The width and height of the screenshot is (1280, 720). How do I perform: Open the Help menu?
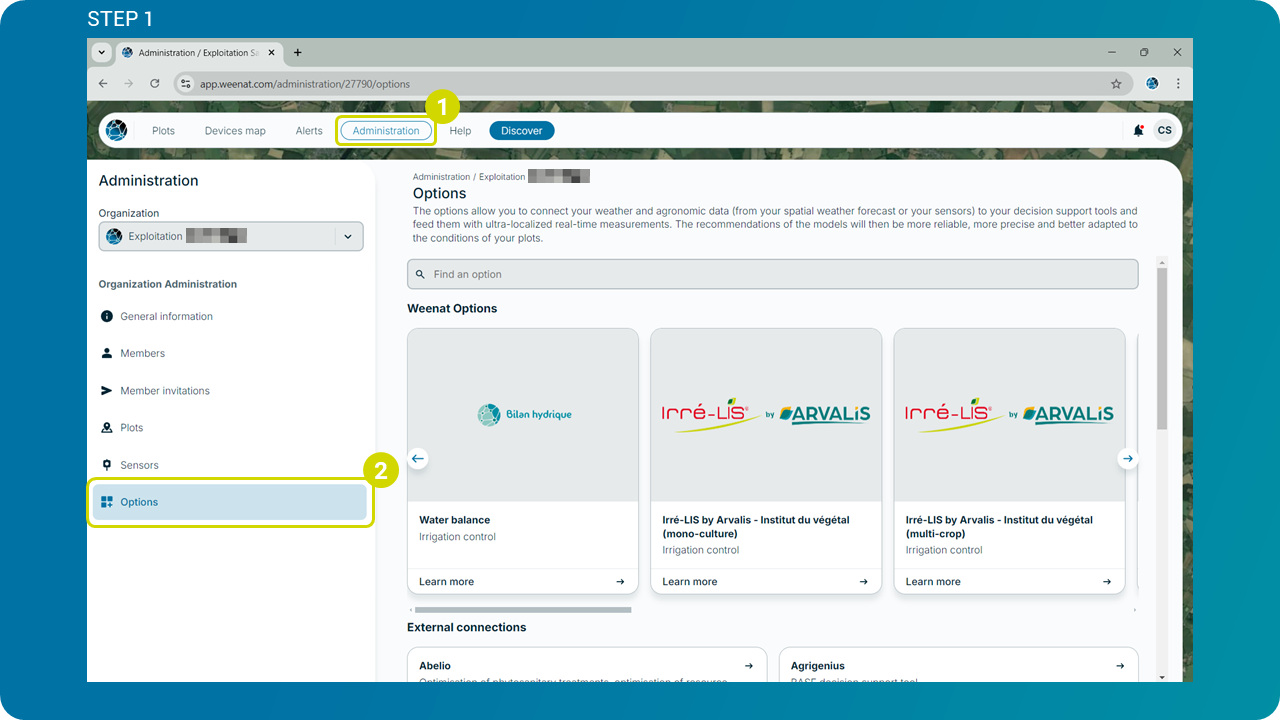click(460, 131)
